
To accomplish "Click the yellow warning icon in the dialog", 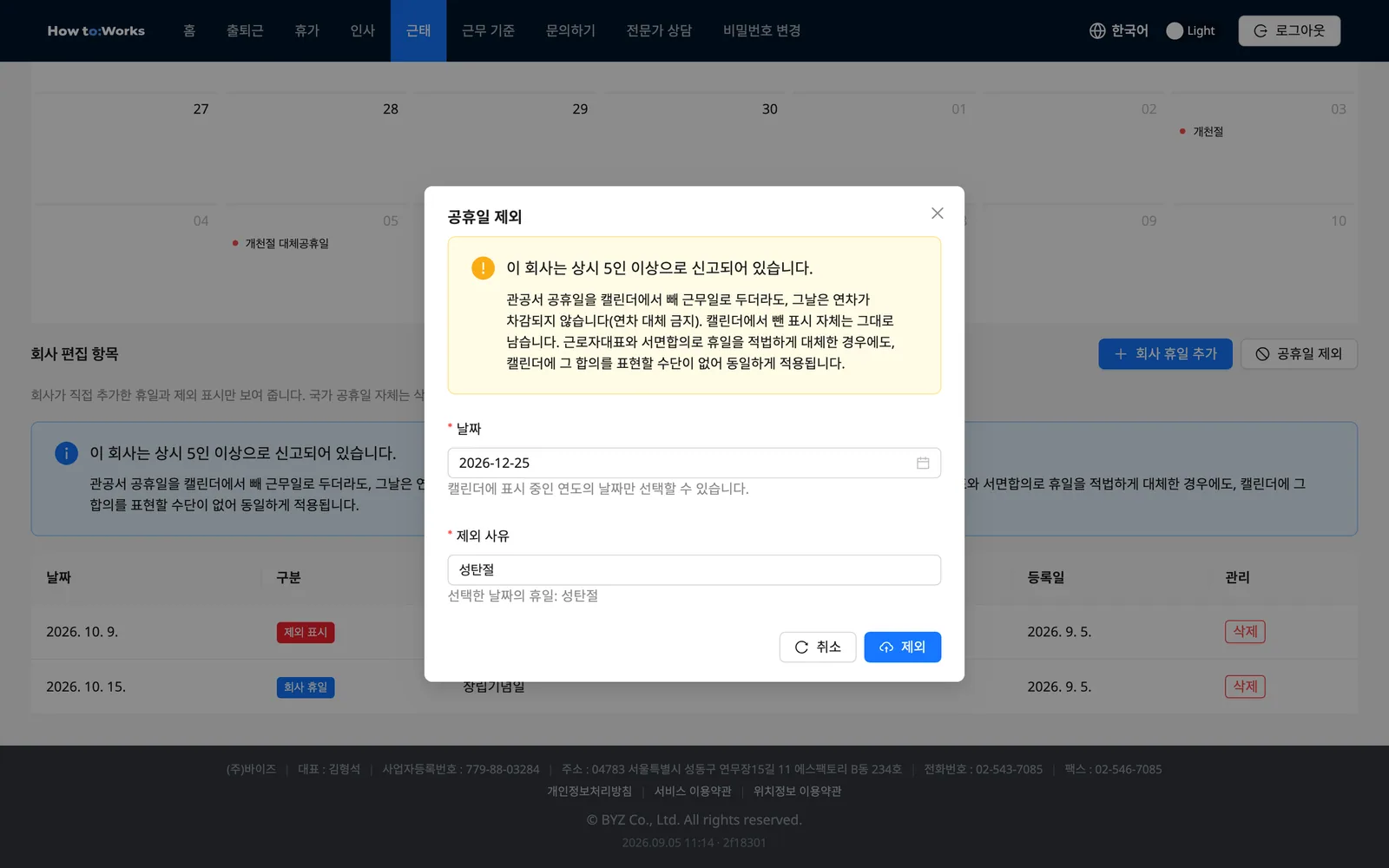I will point(483,268).
